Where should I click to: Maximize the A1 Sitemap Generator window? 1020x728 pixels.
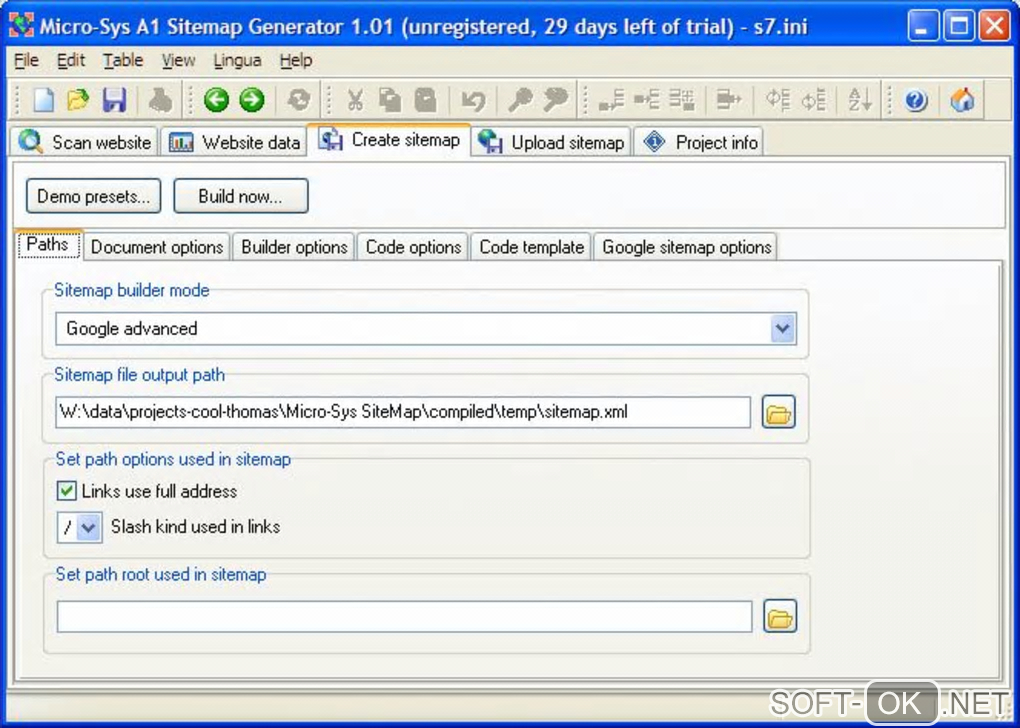coord(959,26)
